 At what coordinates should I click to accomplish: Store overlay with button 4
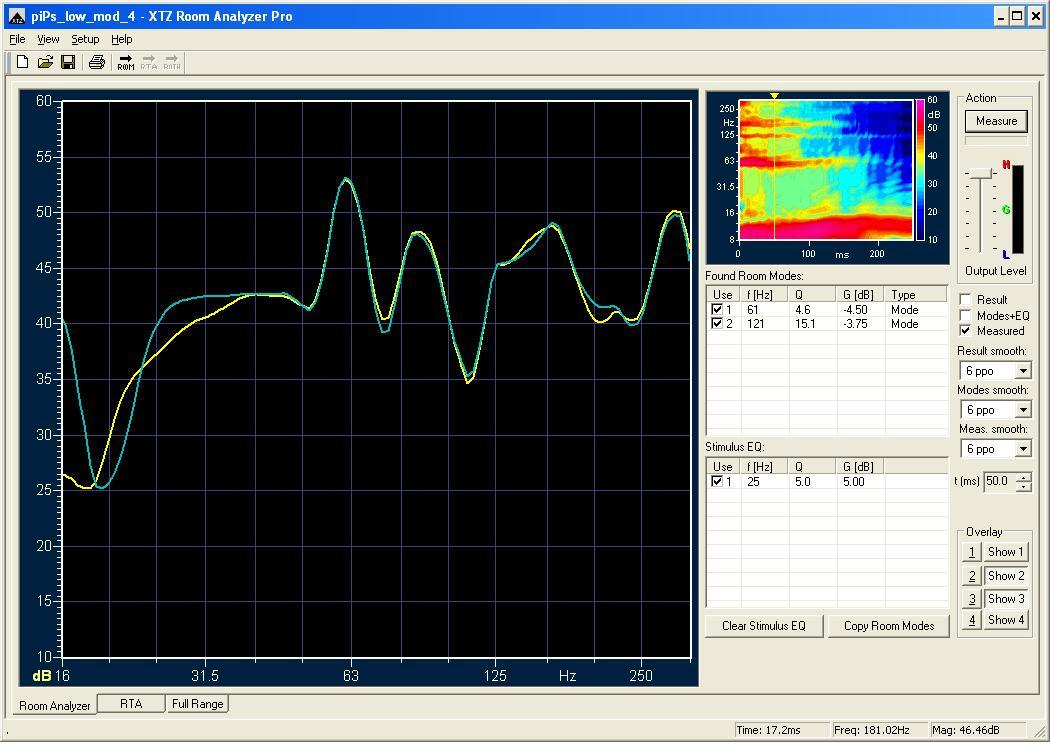click(x=972, y=620)
